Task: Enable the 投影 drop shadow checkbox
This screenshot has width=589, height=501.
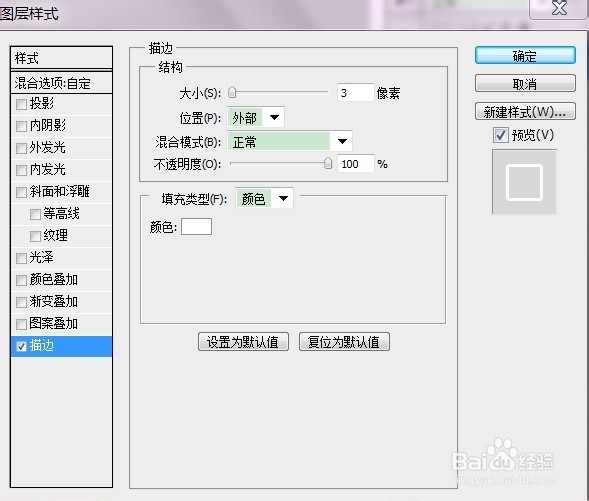Action: [x=21, y=104]
